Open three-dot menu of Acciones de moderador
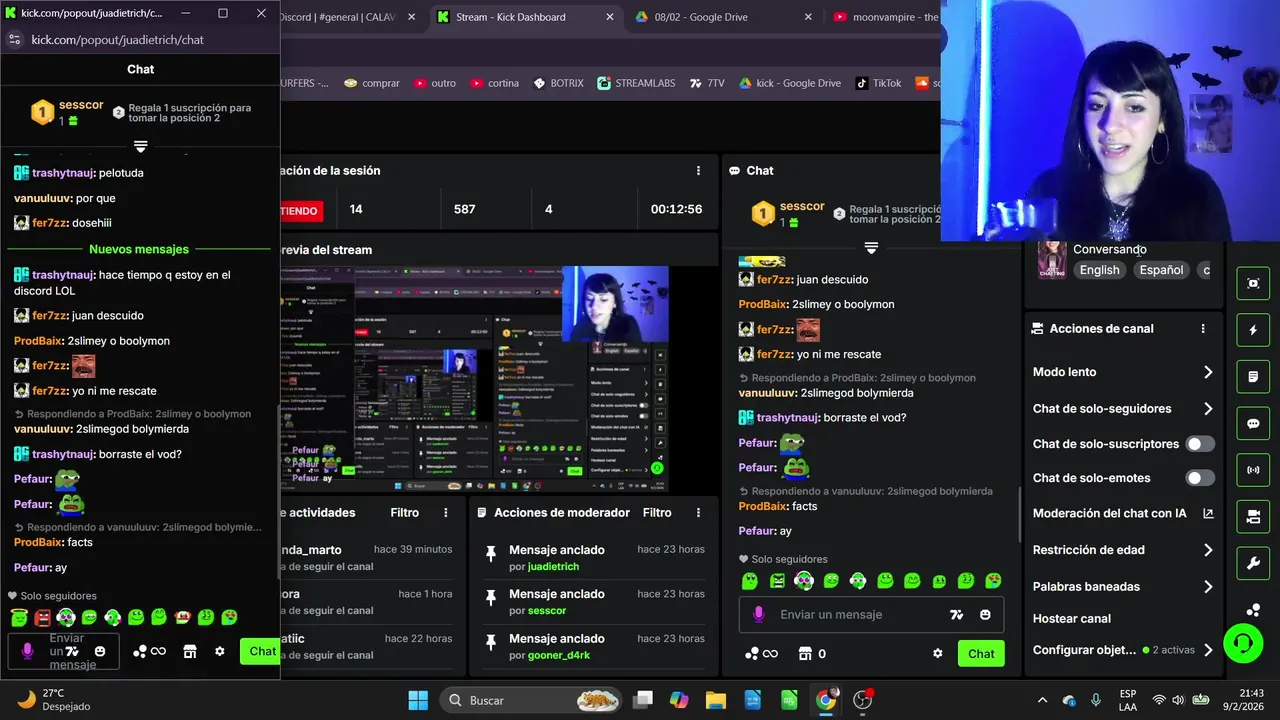 (x=698, y=512)
